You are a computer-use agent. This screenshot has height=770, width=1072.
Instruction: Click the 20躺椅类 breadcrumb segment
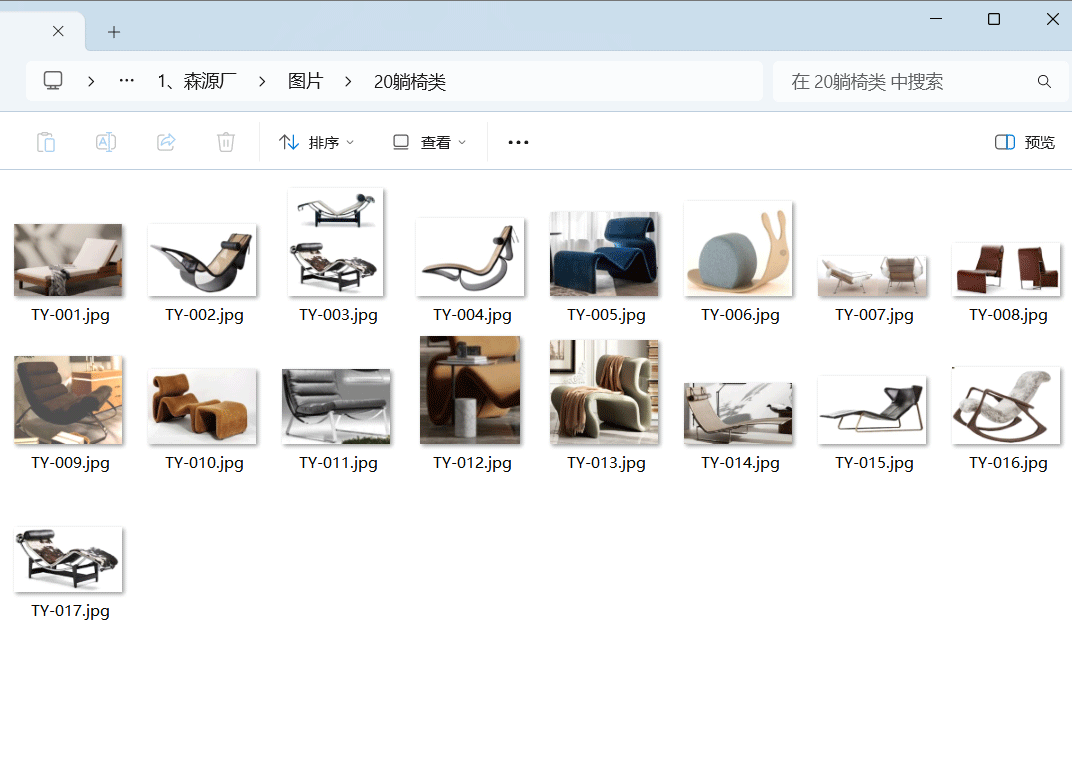[x=410, y=82]
